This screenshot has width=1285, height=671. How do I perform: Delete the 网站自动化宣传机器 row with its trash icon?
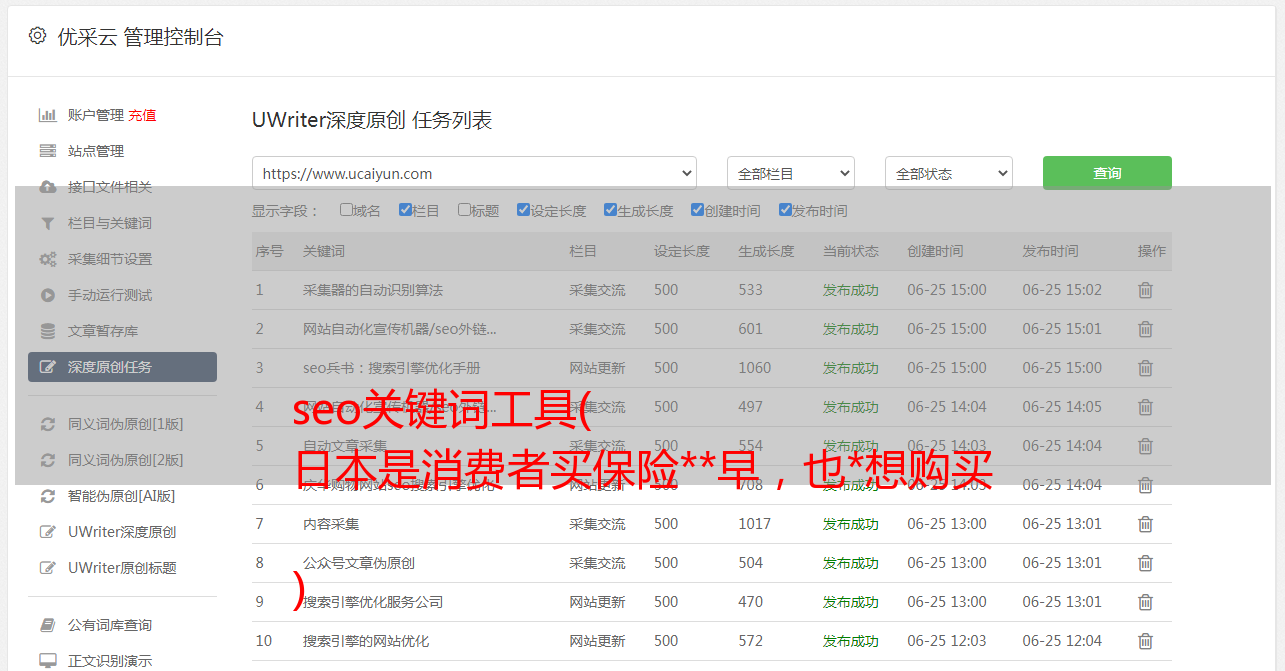click(1146, 329)
